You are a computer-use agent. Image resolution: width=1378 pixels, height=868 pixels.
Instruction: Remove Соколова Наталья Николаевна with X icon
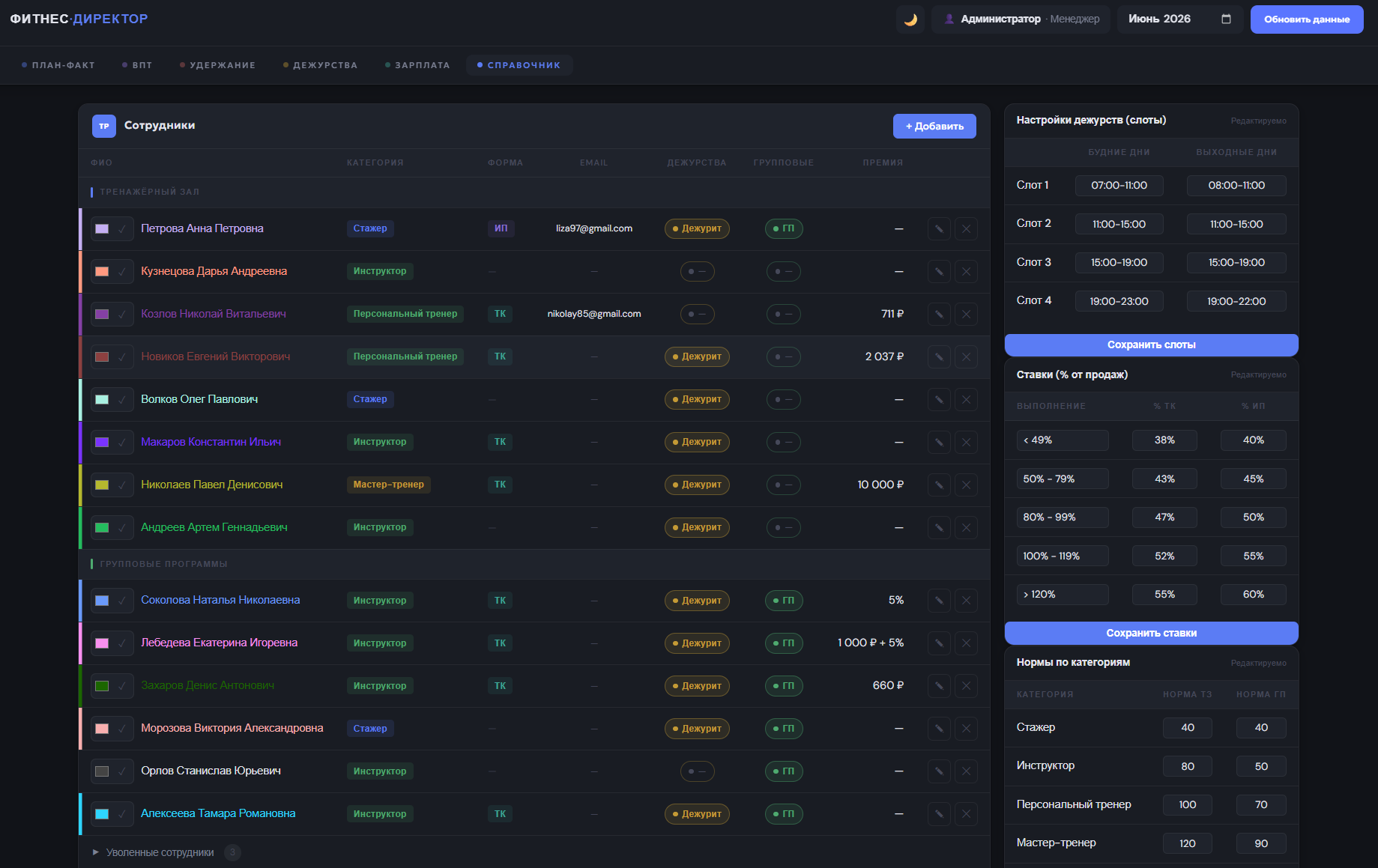coord(967,601)
